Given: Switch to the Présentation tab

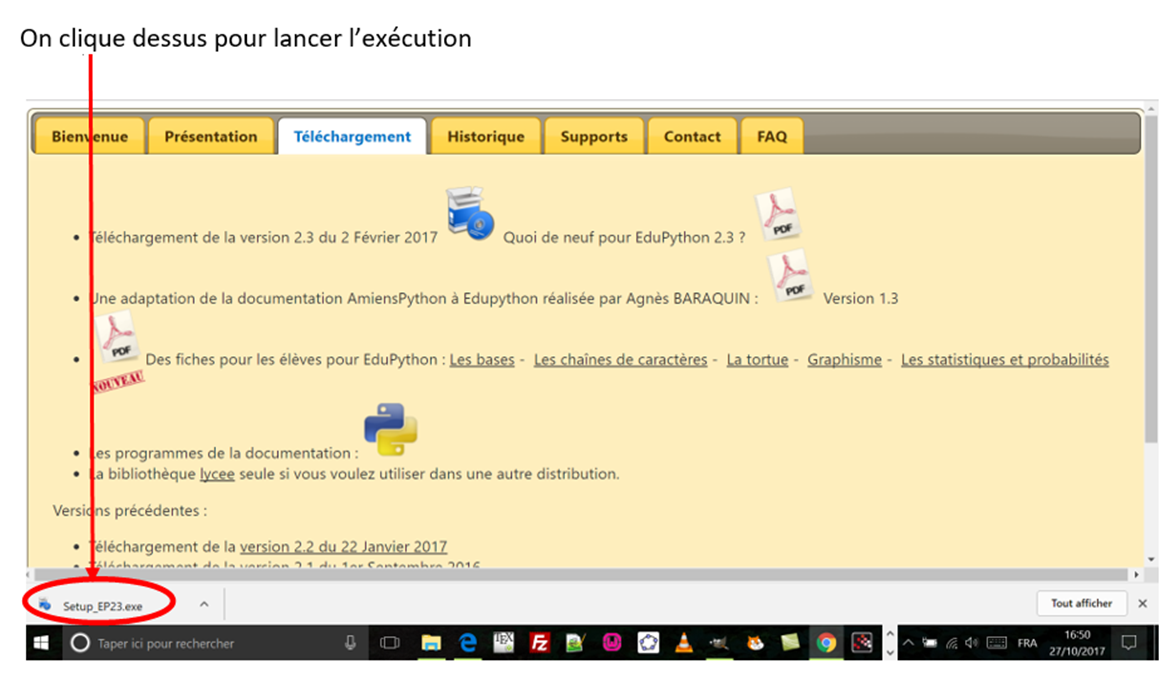Looking at the screenshot, I should [211, 137].
